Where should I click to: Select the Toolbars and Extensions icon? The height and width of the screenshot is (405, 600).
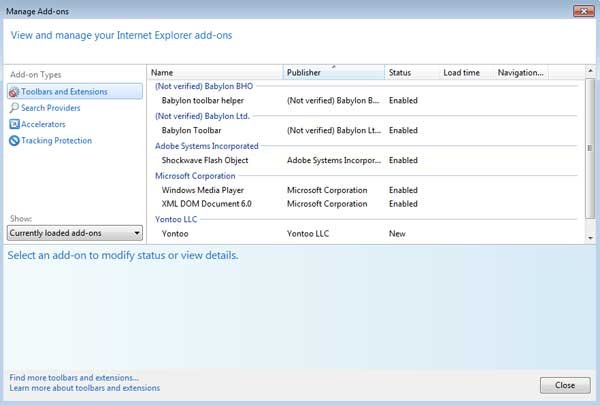[14, 92]
